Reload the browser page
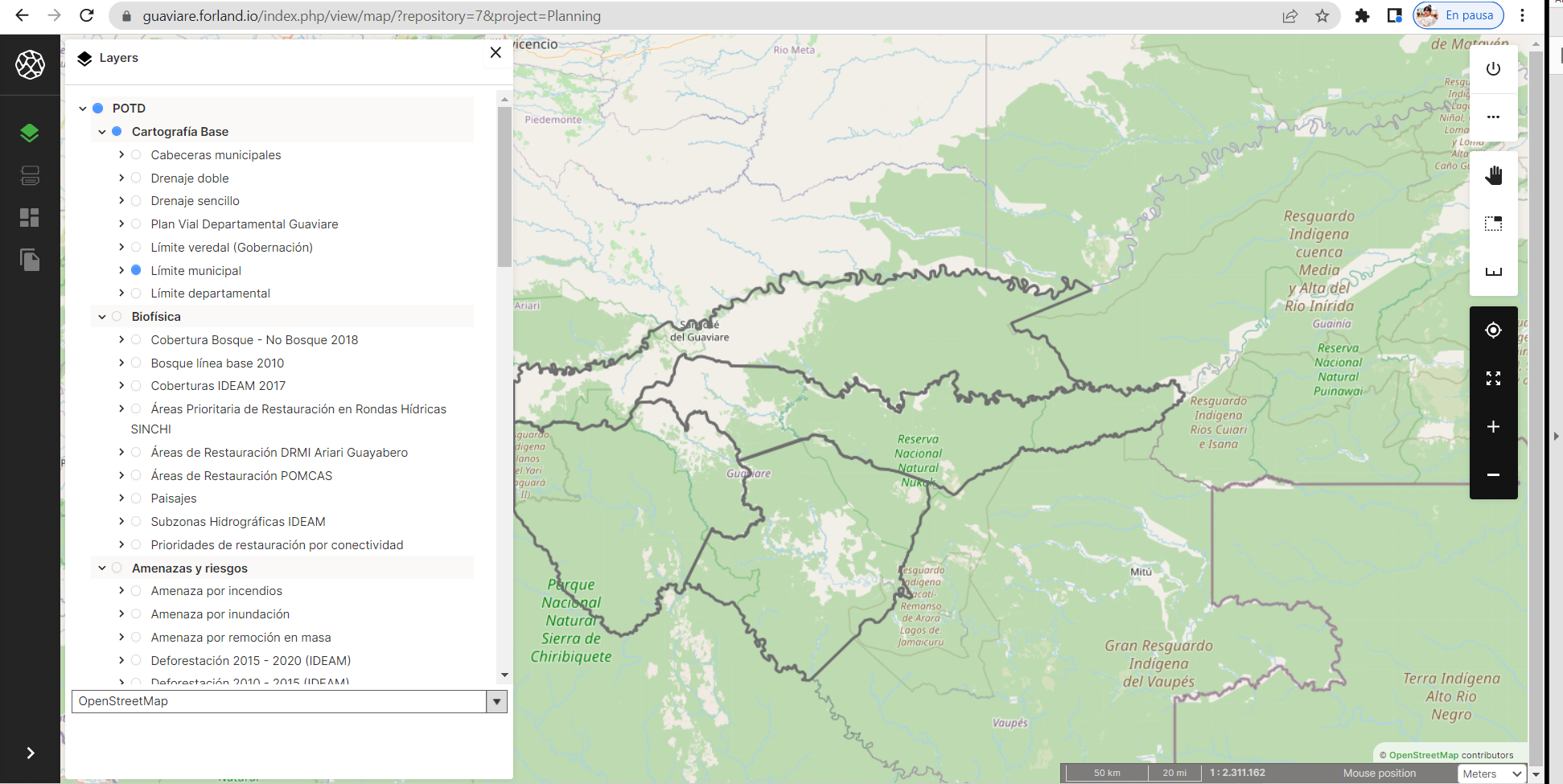This screenshot has height=784, width=1563. tap(87, 15)
